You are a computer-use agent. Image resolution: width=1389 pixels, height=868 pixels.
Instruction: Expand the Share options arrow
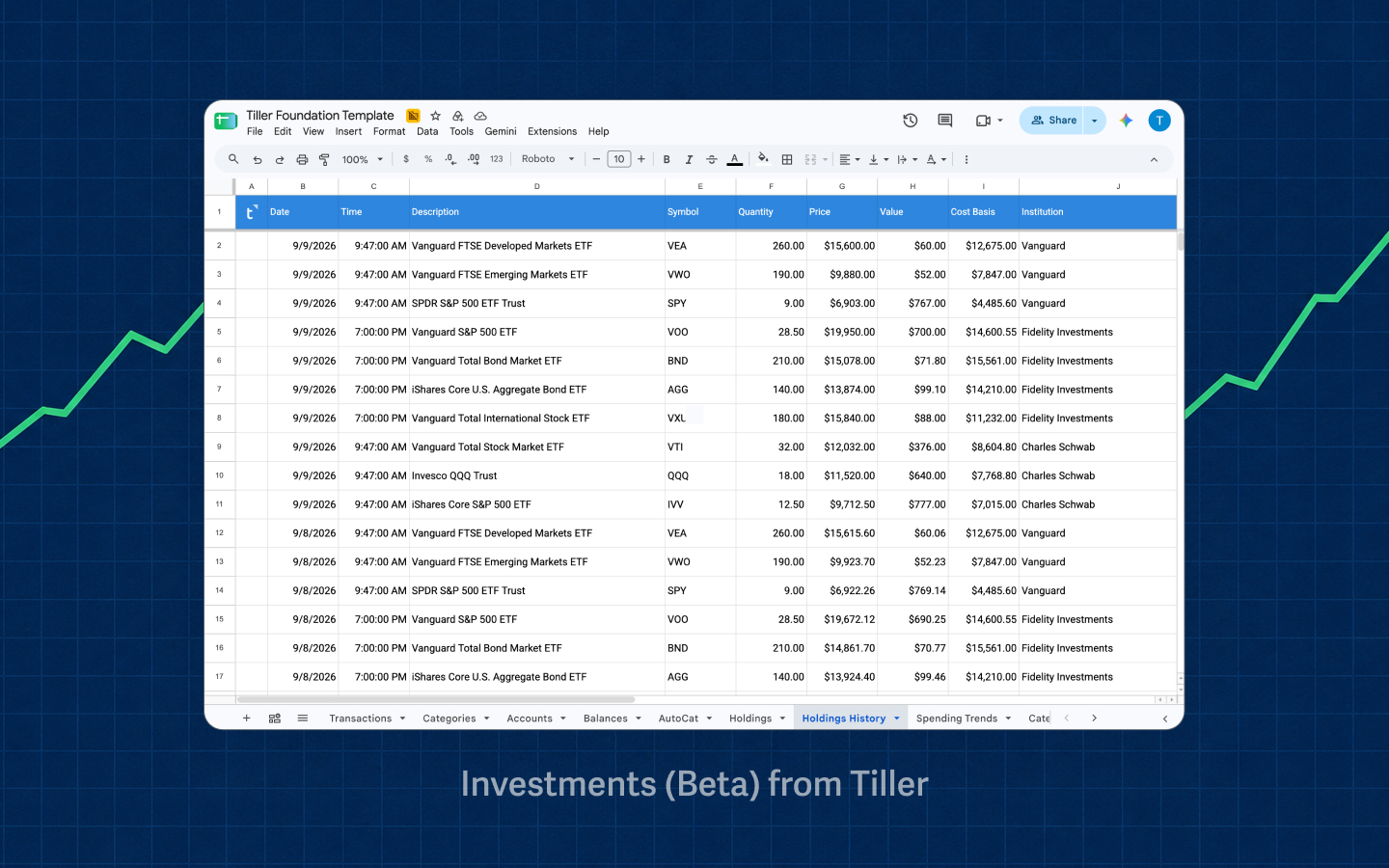pyautogui.click(x=1095, y=121)
